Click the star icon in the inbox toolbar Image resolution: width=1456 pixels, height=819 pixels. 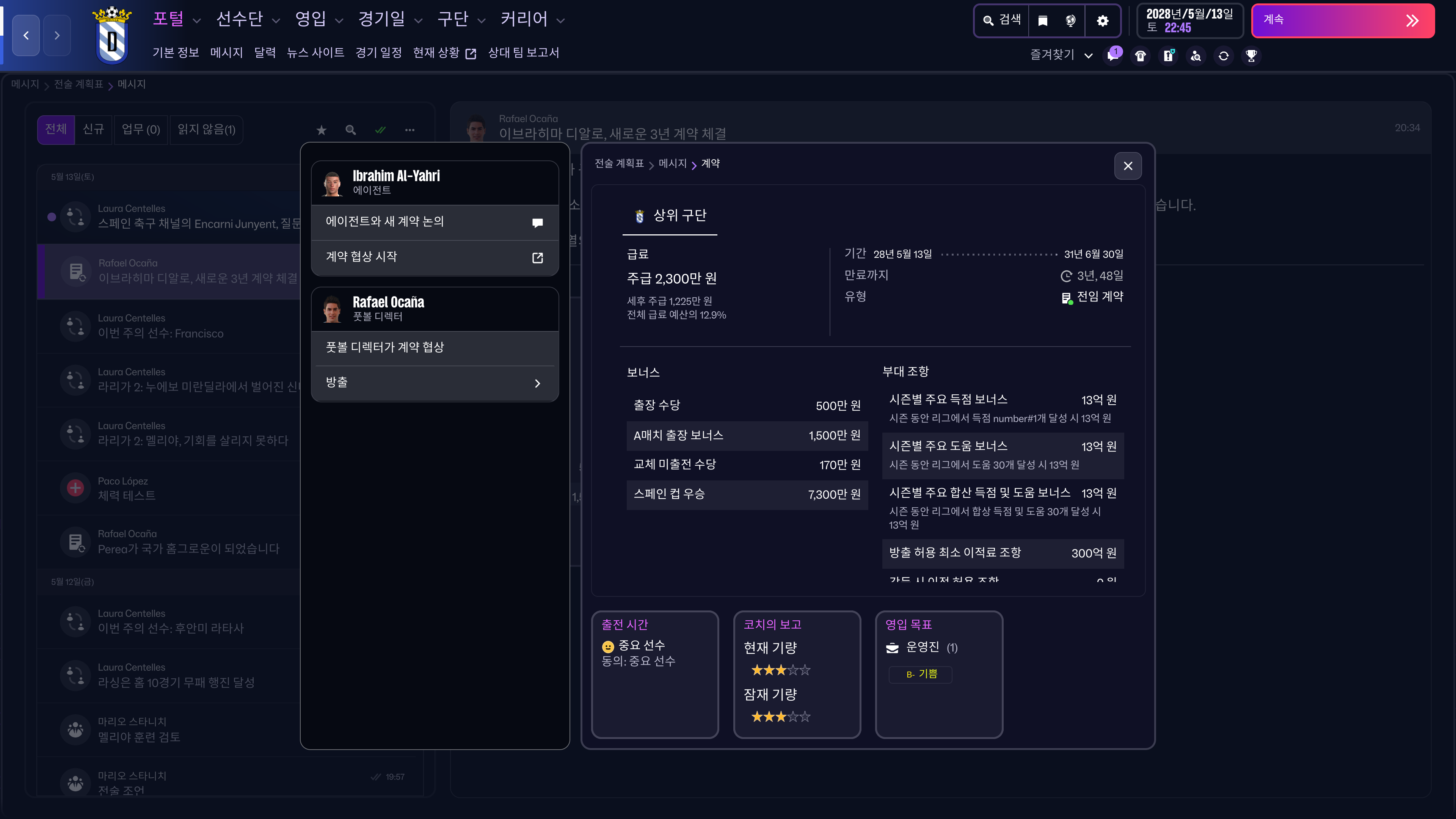(322, 130)
